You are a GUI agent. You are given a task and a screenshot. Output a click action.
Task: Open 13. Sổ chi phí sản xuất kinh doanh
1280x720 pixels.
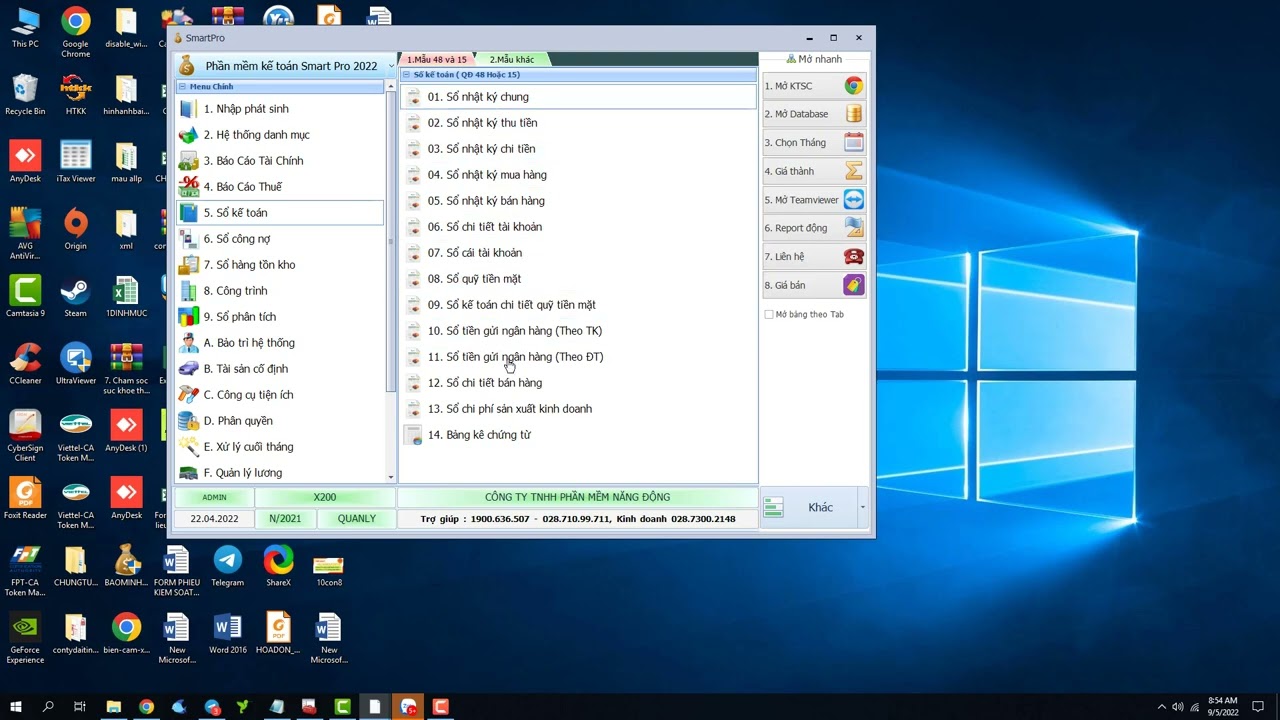click(x=578, y=409)
